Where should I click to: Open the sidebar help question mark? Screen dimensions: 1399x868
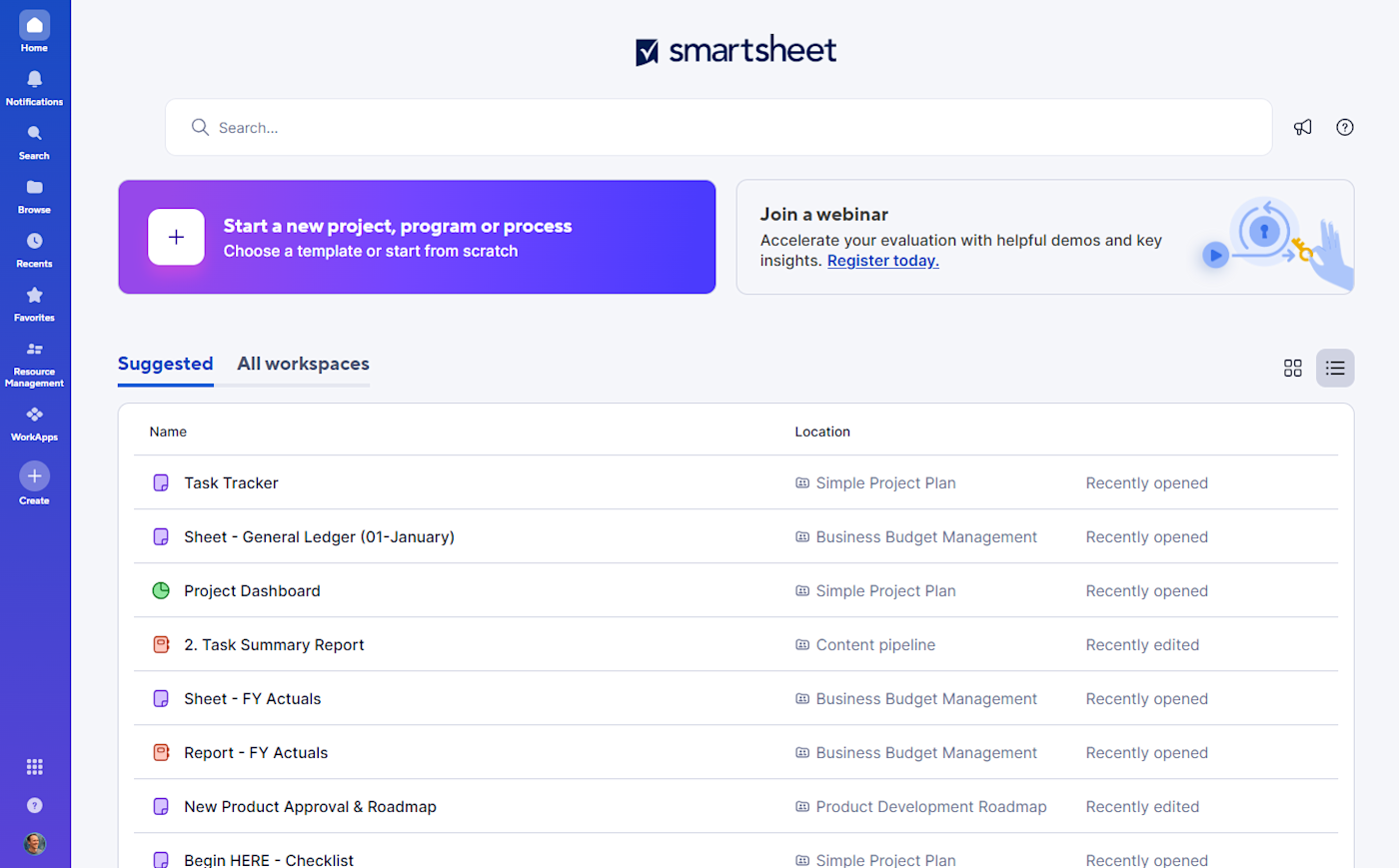point(34,805)
